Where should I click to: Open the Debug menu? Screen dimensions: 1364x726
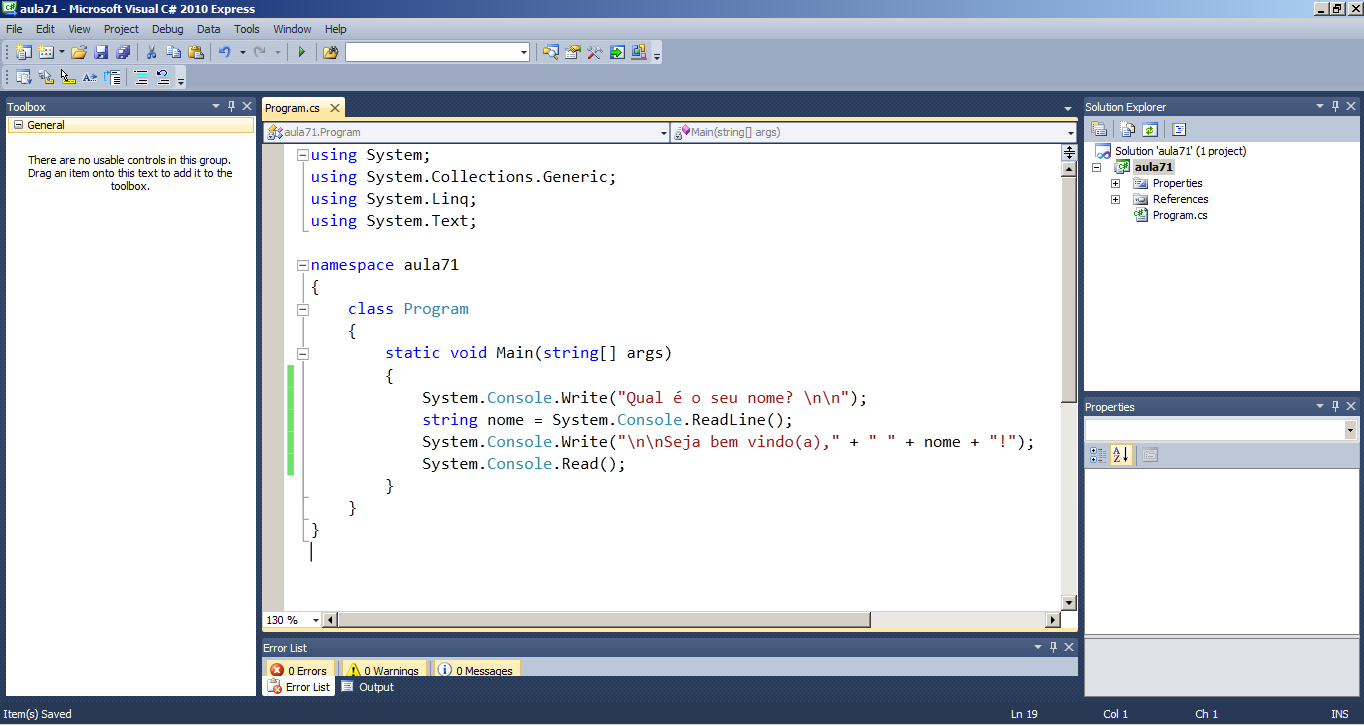tap(168, 29)
